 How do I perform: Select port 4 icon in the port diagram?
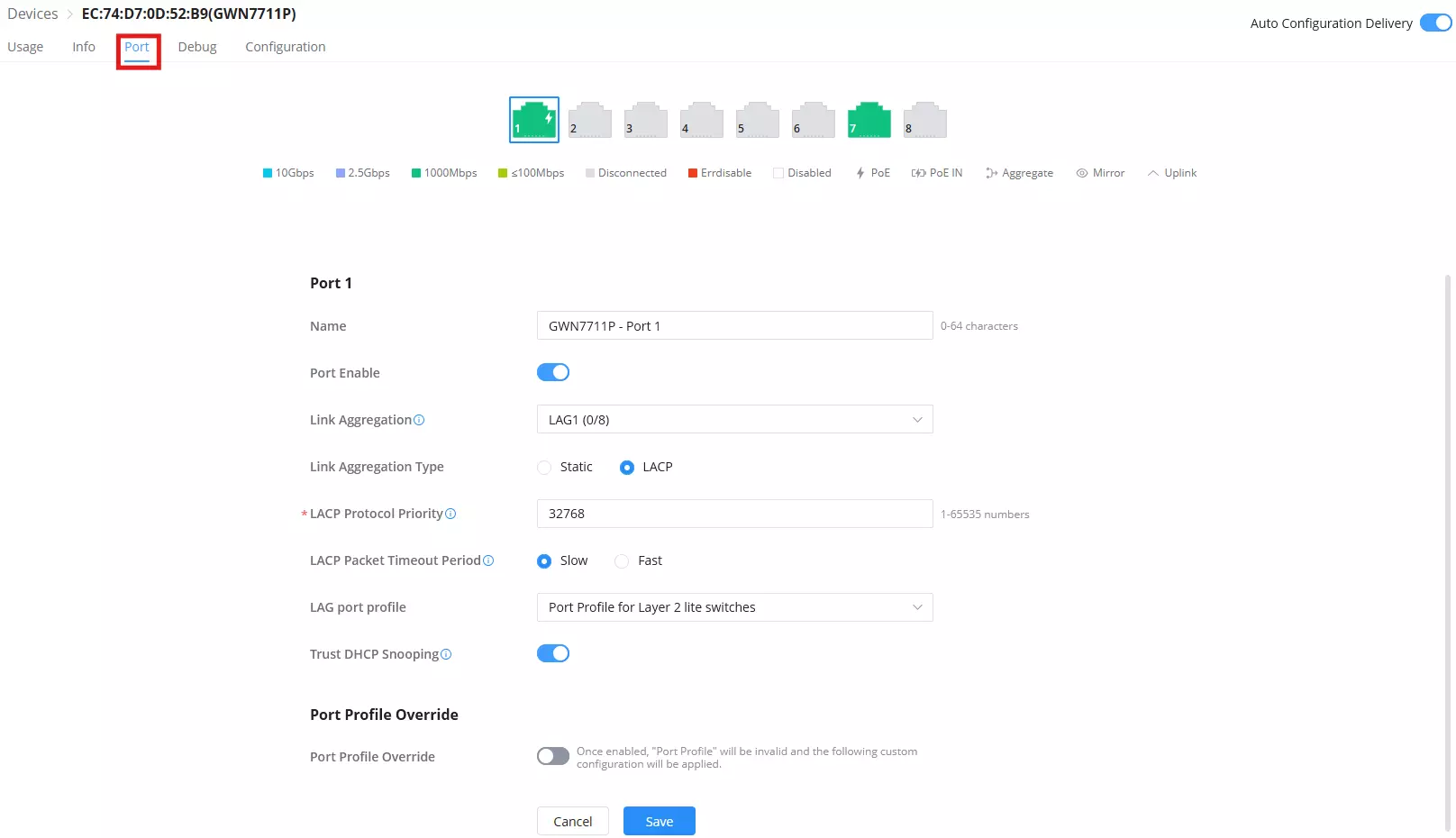click(x=702, y=120)
